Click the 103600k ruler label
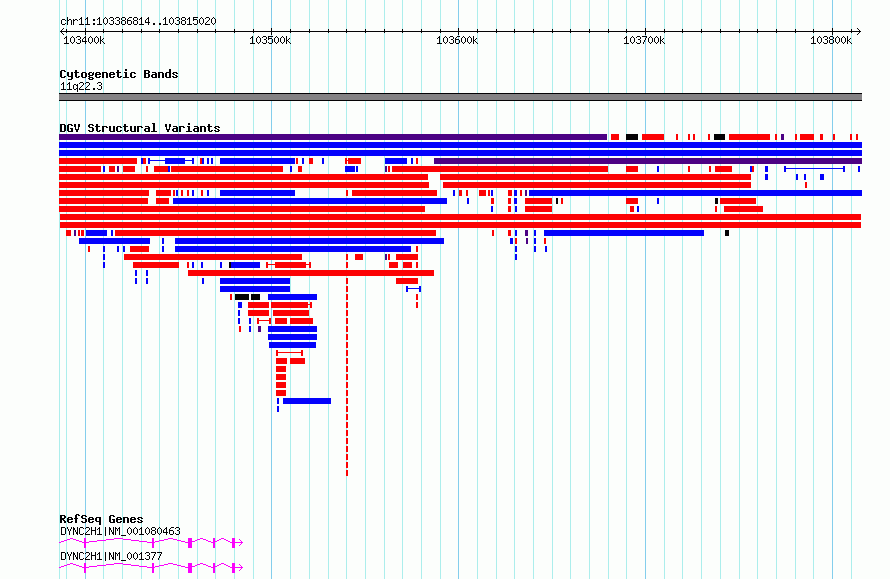Image resolution: width=890 pixels, height=579 pixels. [x=457, y=40]
